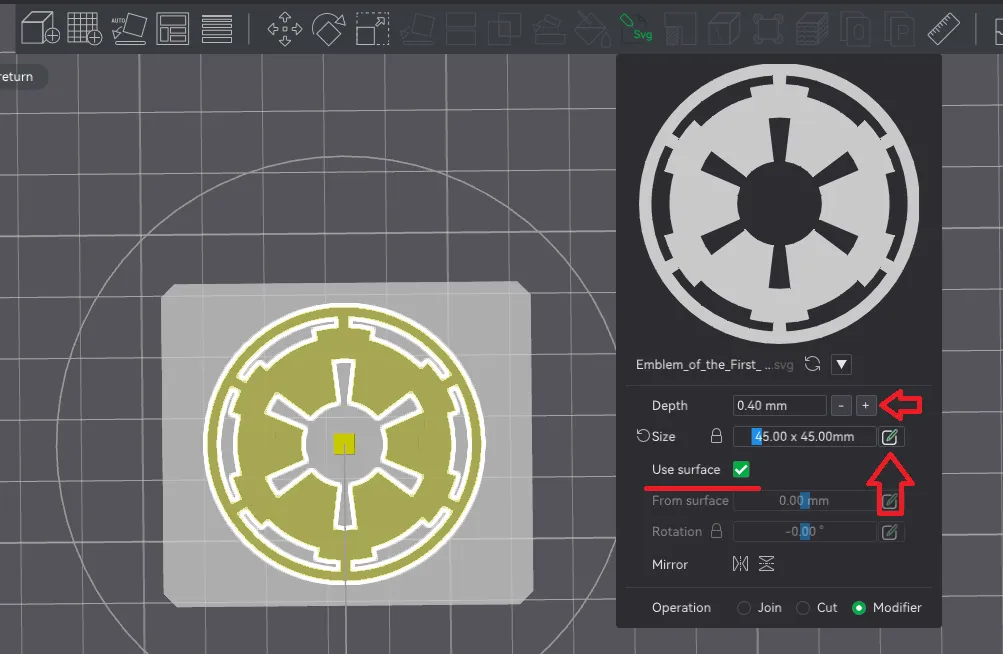Click the edit icon beside the Rotation field

coord(890,532)
